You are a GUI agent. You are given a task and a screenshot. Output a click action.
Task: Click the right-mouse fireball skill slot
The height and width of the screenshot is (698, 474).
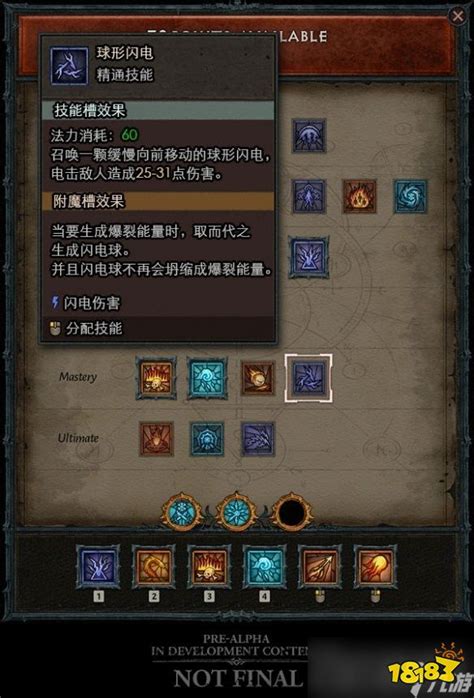(375, 567)
